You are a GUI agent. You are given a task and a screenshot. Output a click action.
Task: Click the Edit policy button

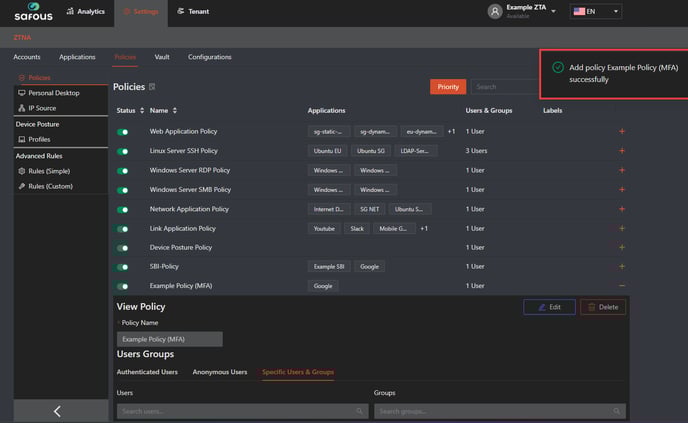click(549, 307)
